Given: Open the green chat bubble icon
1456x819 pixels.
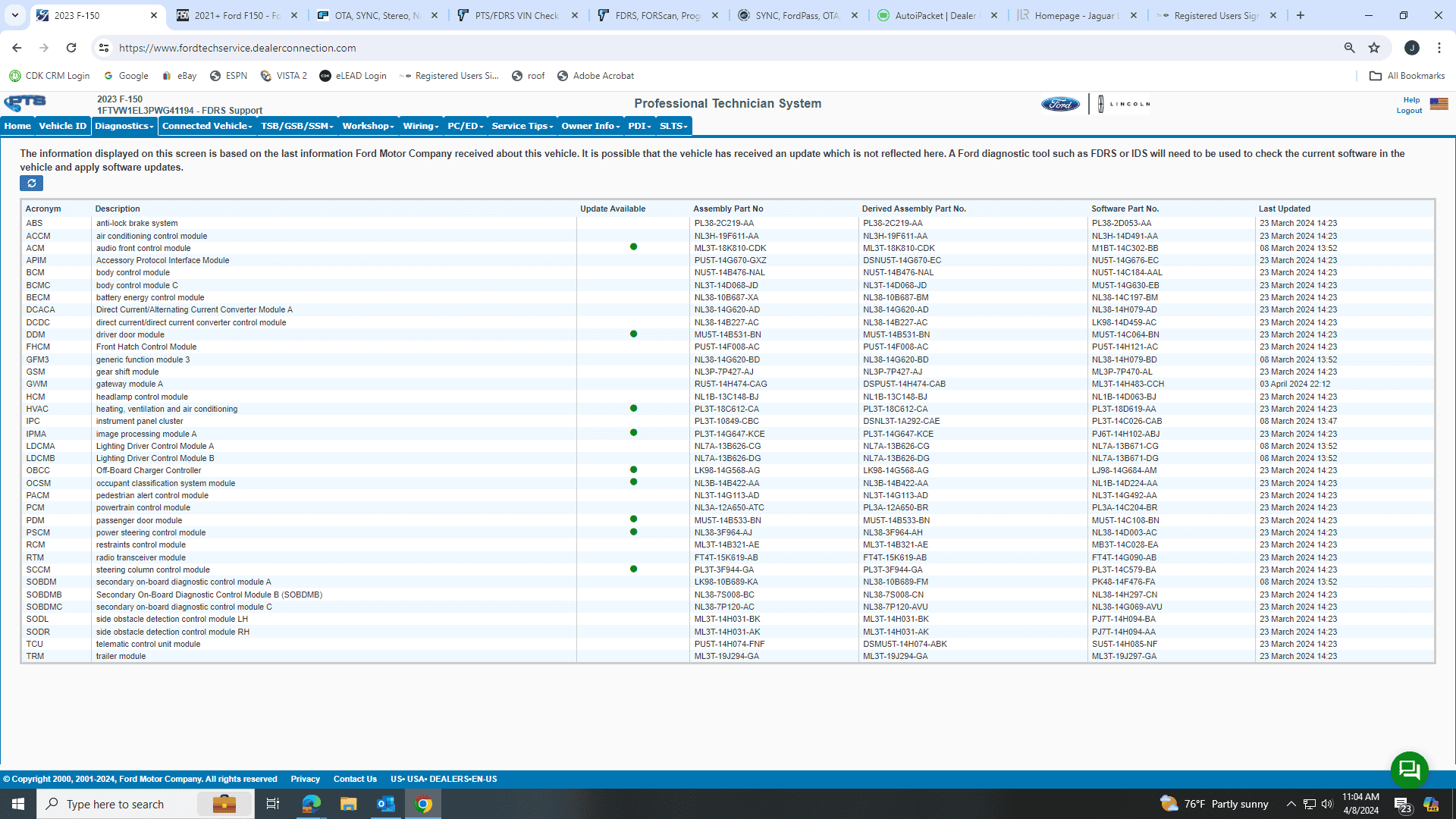Looking at the screenshot, I should (1409, 770).
